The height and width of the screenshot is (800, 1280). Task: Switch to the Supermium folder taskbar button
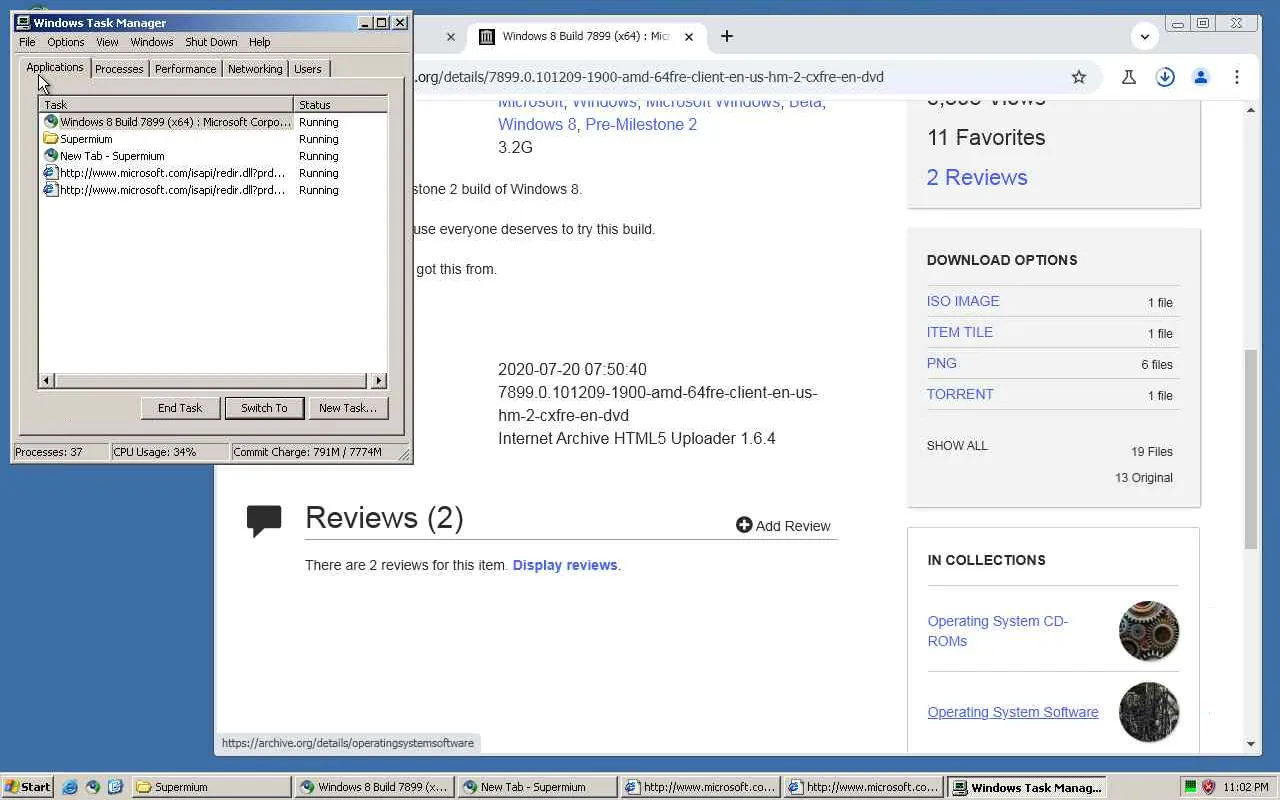212,787
